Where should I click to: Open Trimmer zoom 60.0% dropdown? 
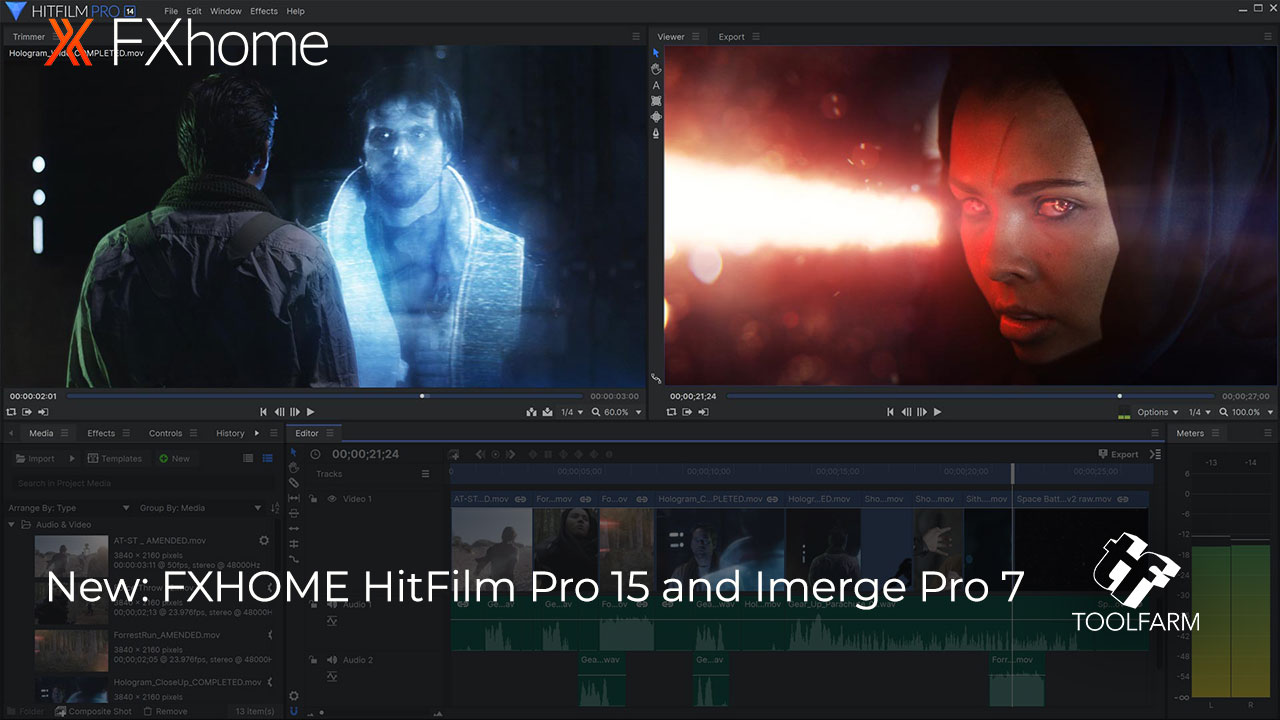coord(618,412)
